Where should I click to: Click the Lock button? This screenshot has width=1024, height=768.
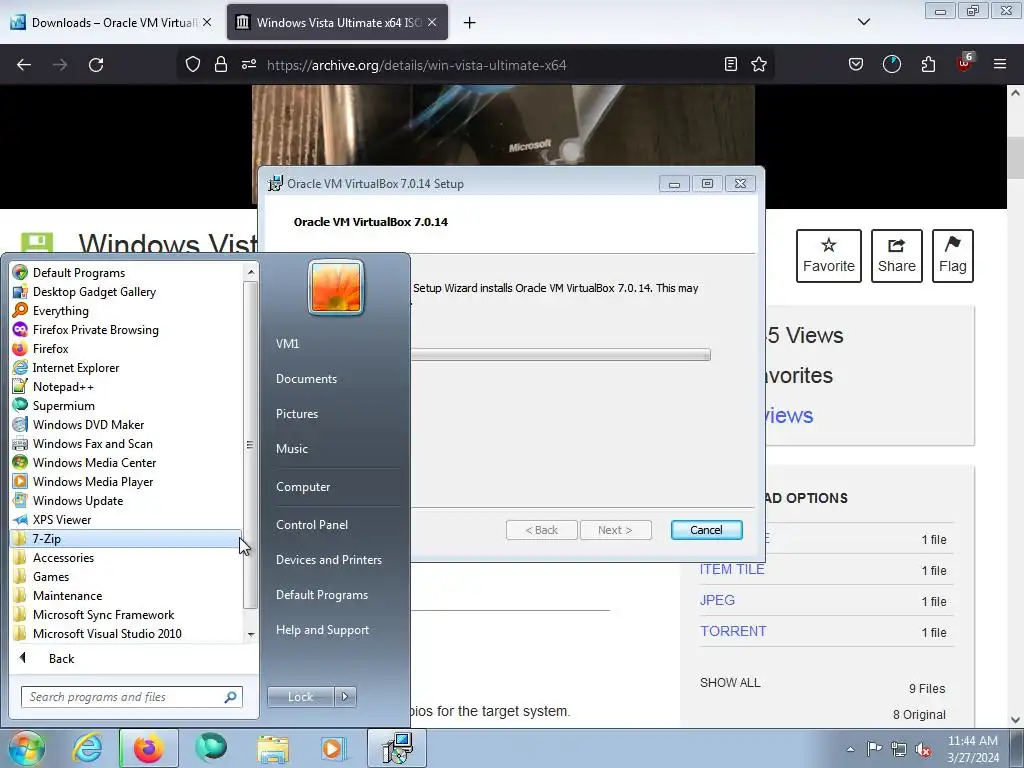300,697
